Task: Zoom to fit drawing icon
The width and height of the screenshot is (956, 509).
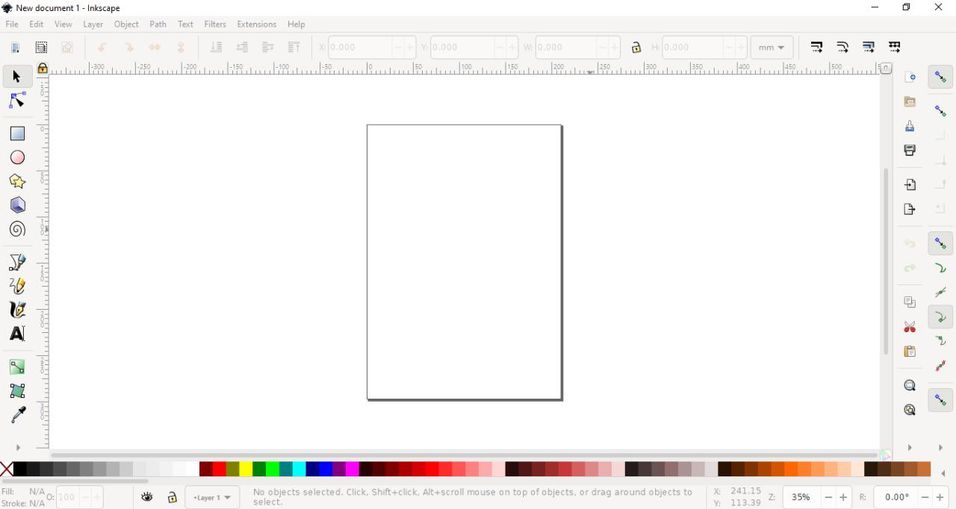Action: click(910, 410)
